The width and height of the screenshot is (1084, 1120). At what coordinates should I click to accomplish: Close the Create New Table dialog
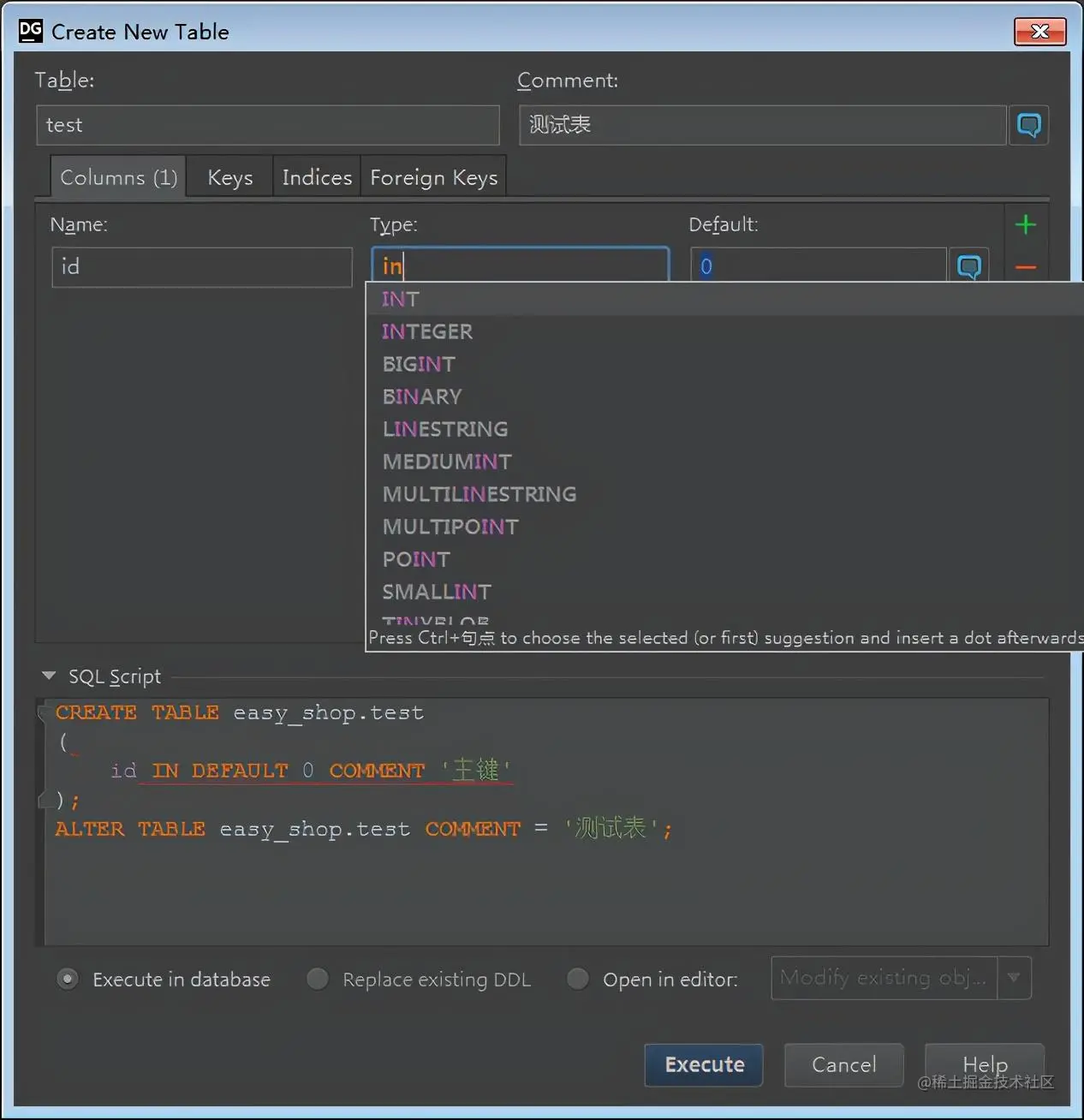(1039, 31)
